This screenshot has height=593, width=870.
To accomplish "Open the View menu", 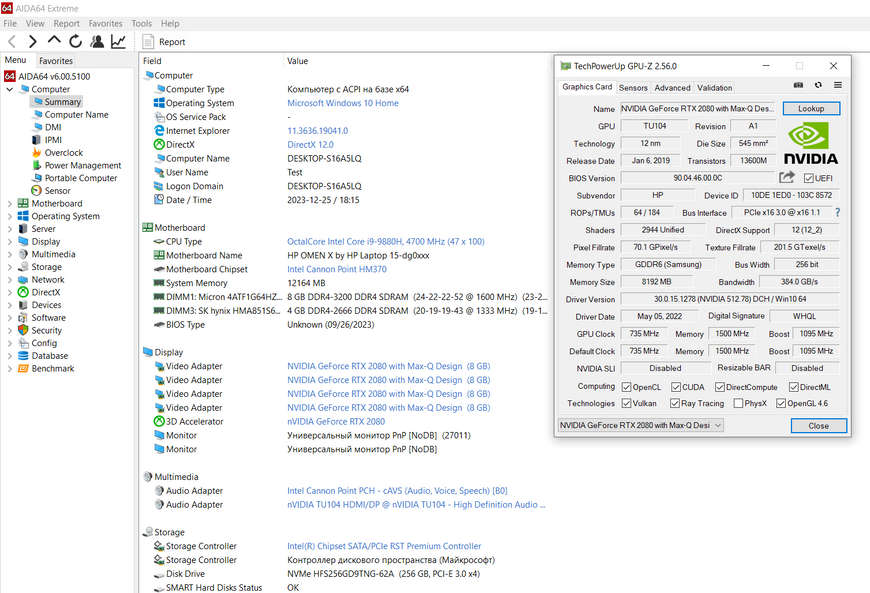I will click(35, 23).
